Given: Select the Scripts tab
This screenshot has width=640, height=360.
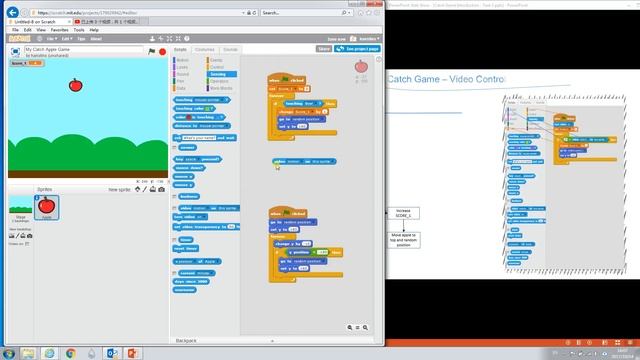Looking at the screenshot, I should click(180, 49).
